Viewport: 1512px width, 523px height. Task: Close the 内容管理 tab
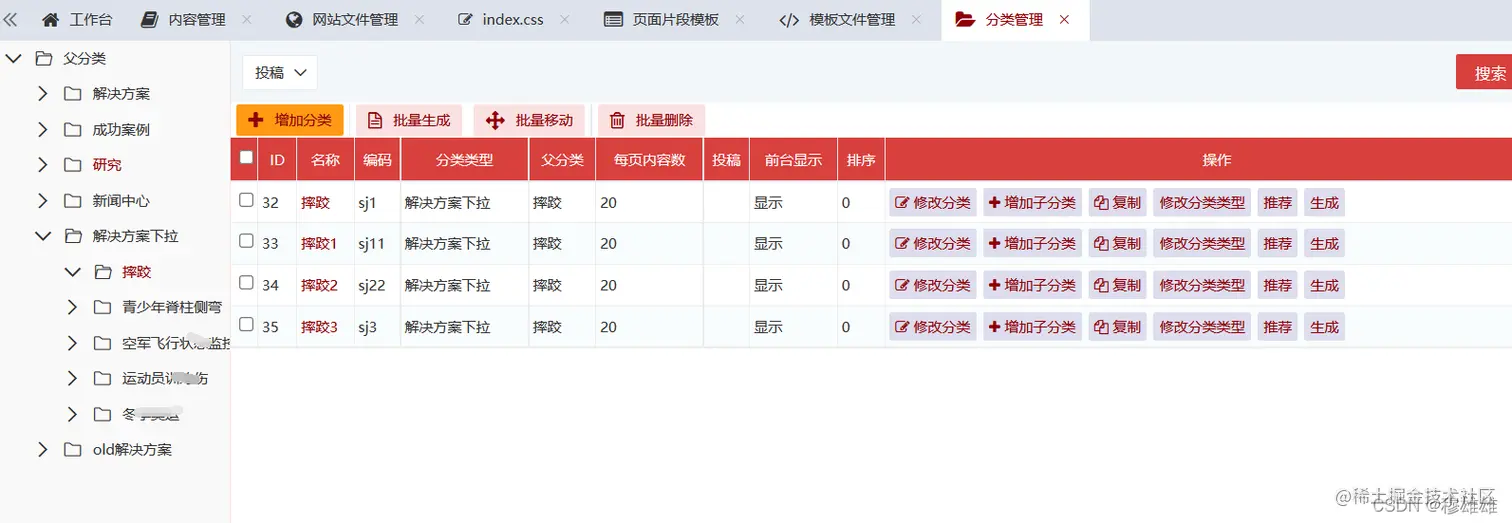click(x=247, y=20)
